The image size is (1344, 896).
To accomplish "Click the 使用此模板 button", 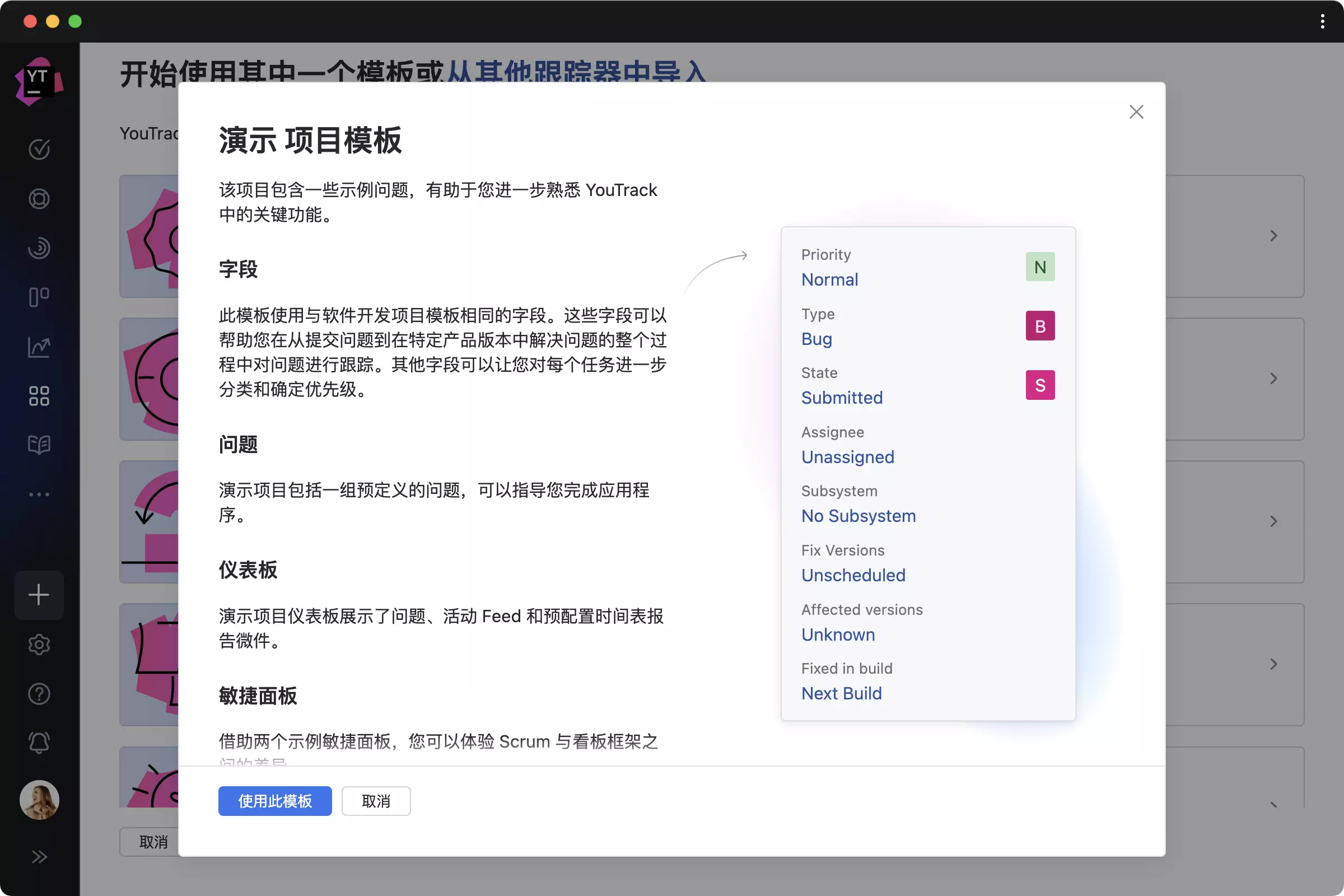I will [275, 801].
